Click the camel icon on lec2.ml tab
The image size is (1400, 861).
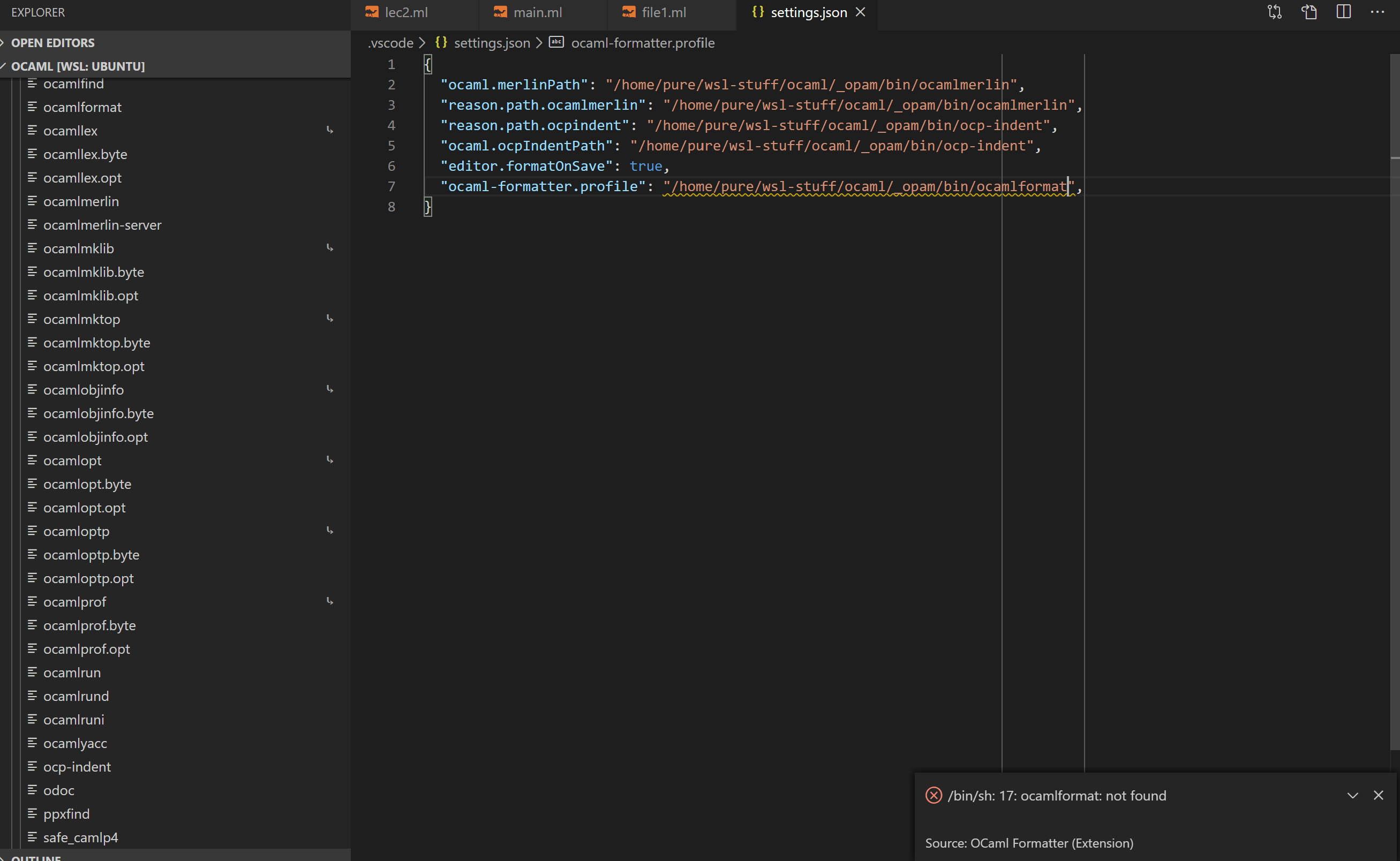point(372,11)
